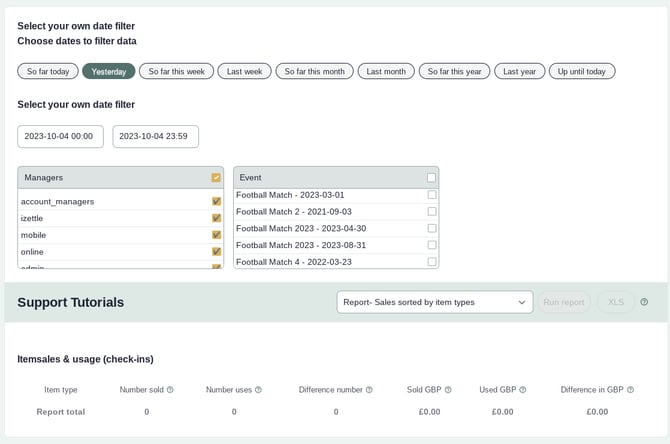Check Football Match 4 - 2022-03-23 event
This screenshot has width=670, height=444.
point(432,262)
